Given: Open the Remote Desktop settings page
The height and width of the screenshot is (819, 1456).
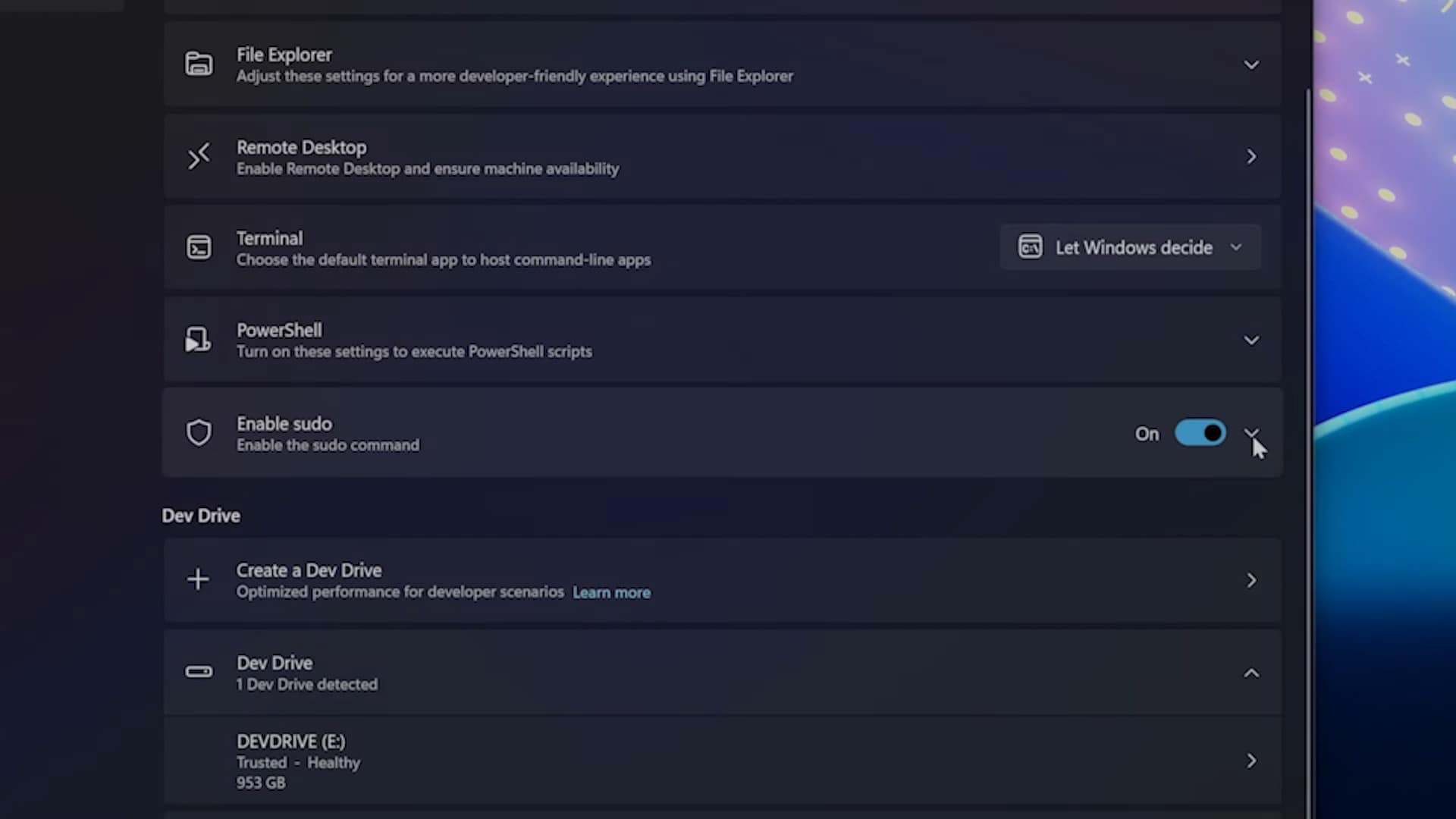Looking at the screenshot, I should point(1251,157).
